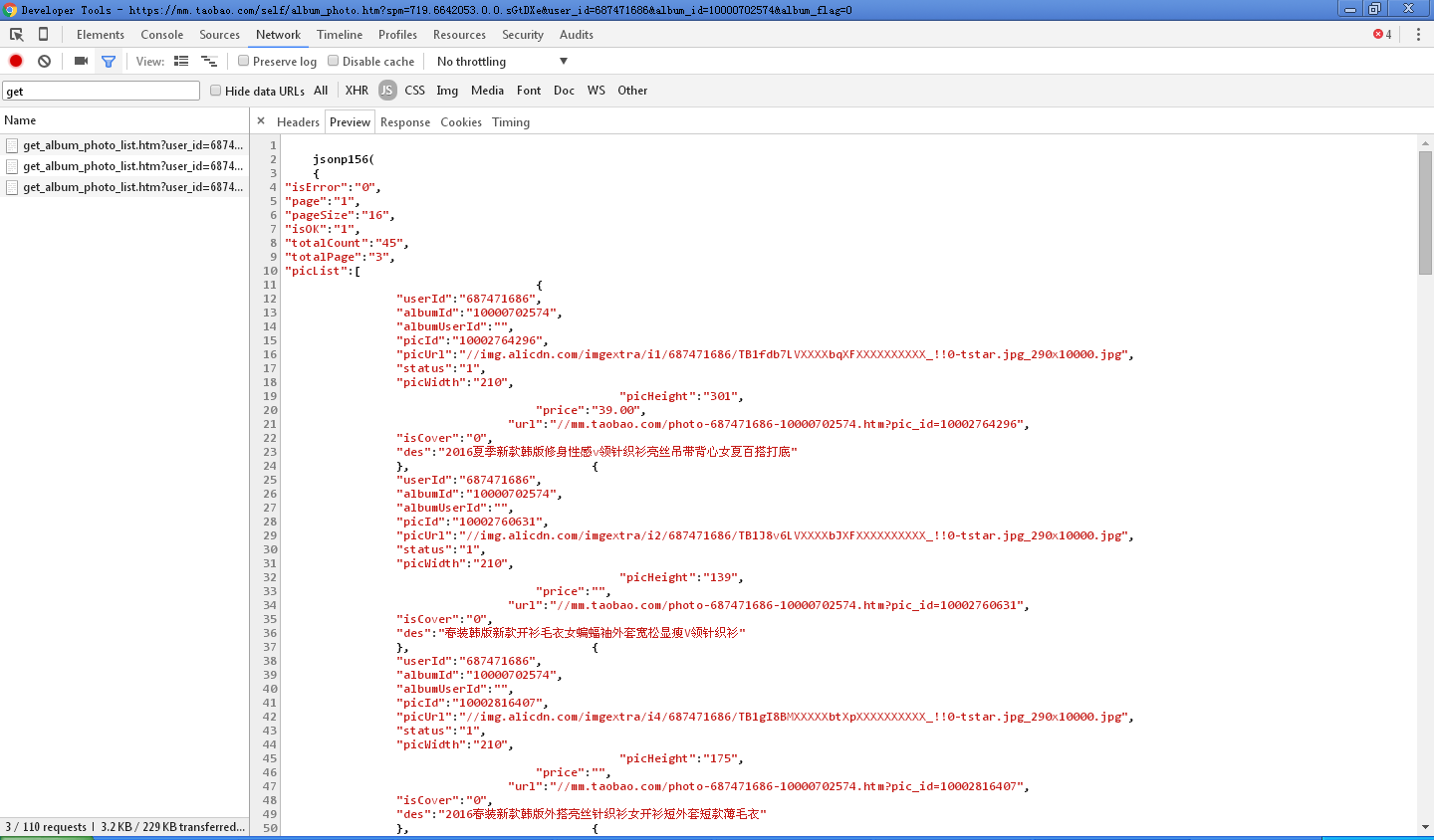1434x840 pixels.
Task: Click the '3 / 110 requests' status bar text
Action: click(46, 827)
